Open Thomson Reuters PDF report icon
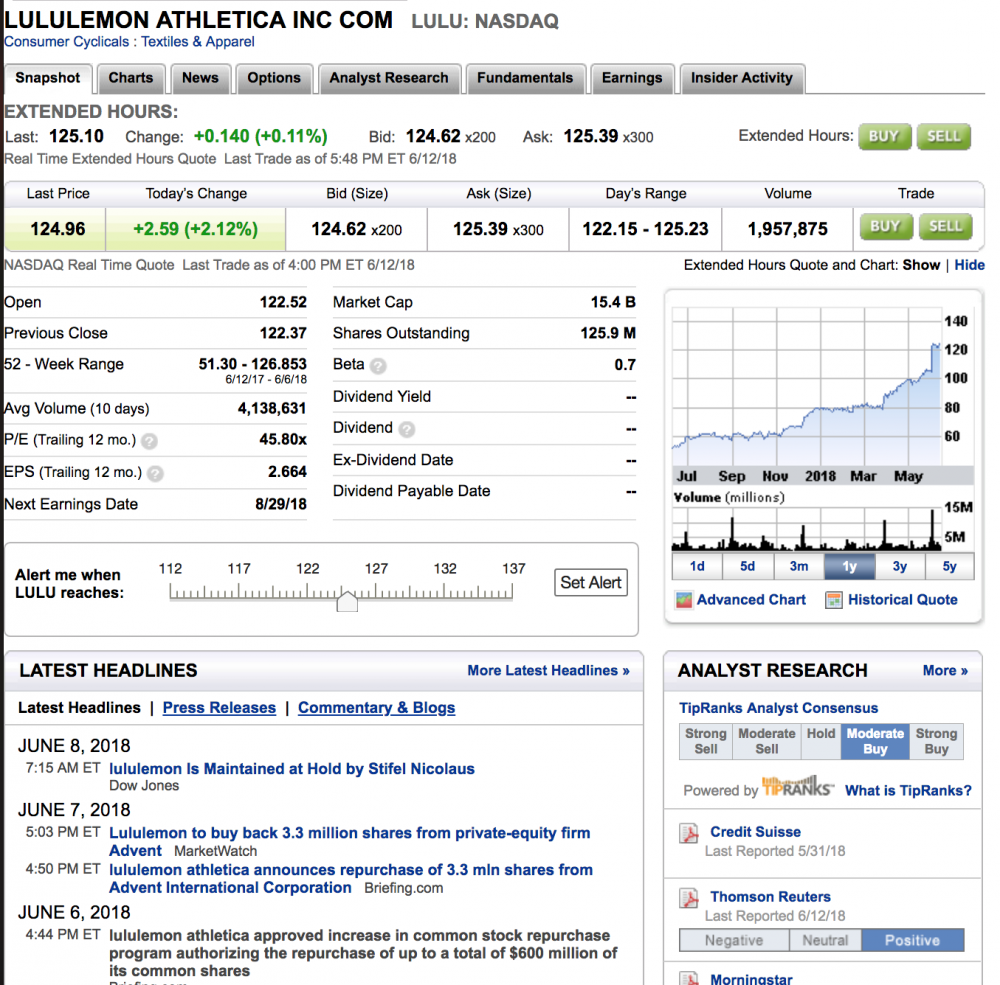The width and height of the screenshot is (1000, 985). [688, 899]
